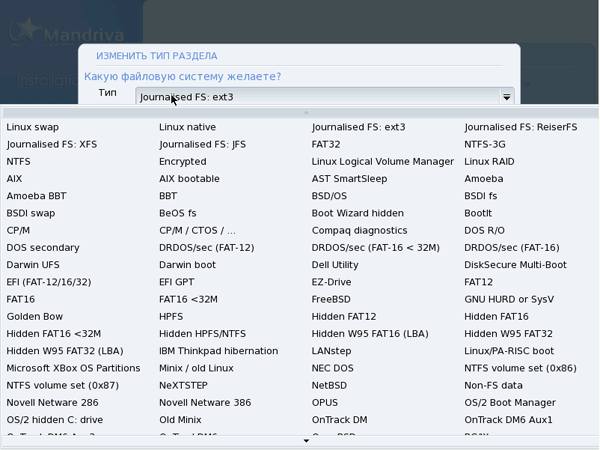Choose the HPFS entry
This screenshot has width=600, height=450.
[x=171, y=316]
